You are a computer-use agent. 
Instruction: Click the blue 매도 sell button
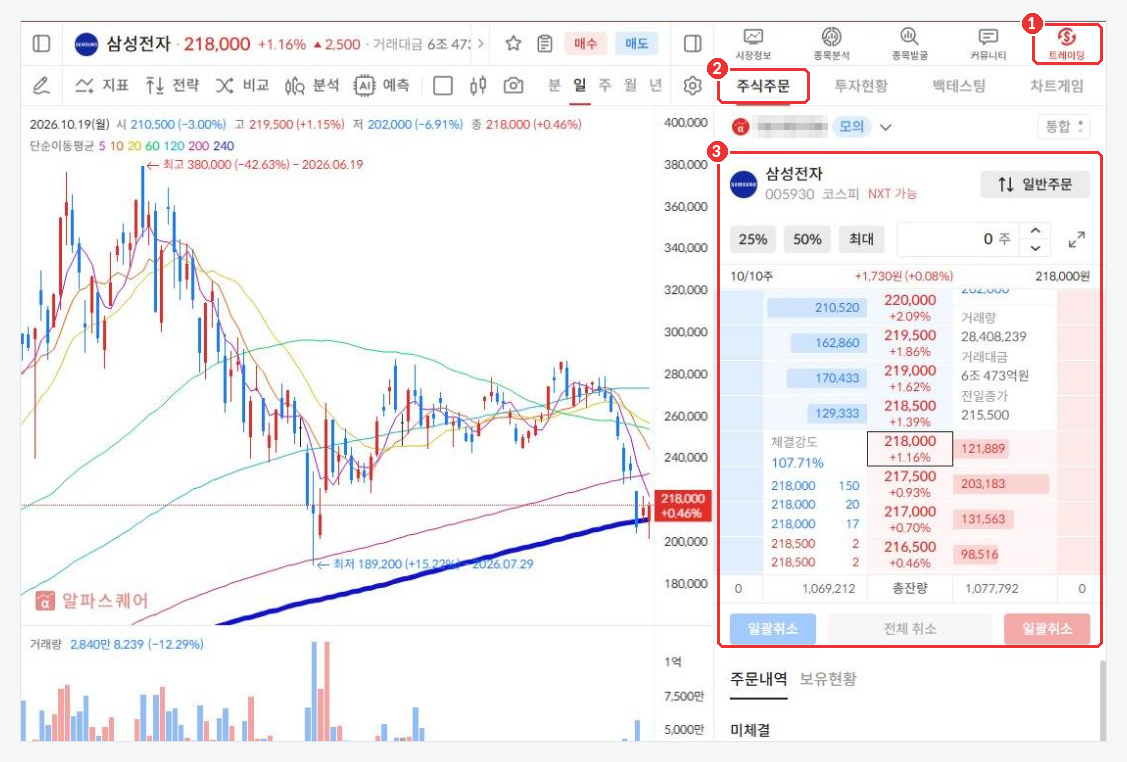point(636,44)
